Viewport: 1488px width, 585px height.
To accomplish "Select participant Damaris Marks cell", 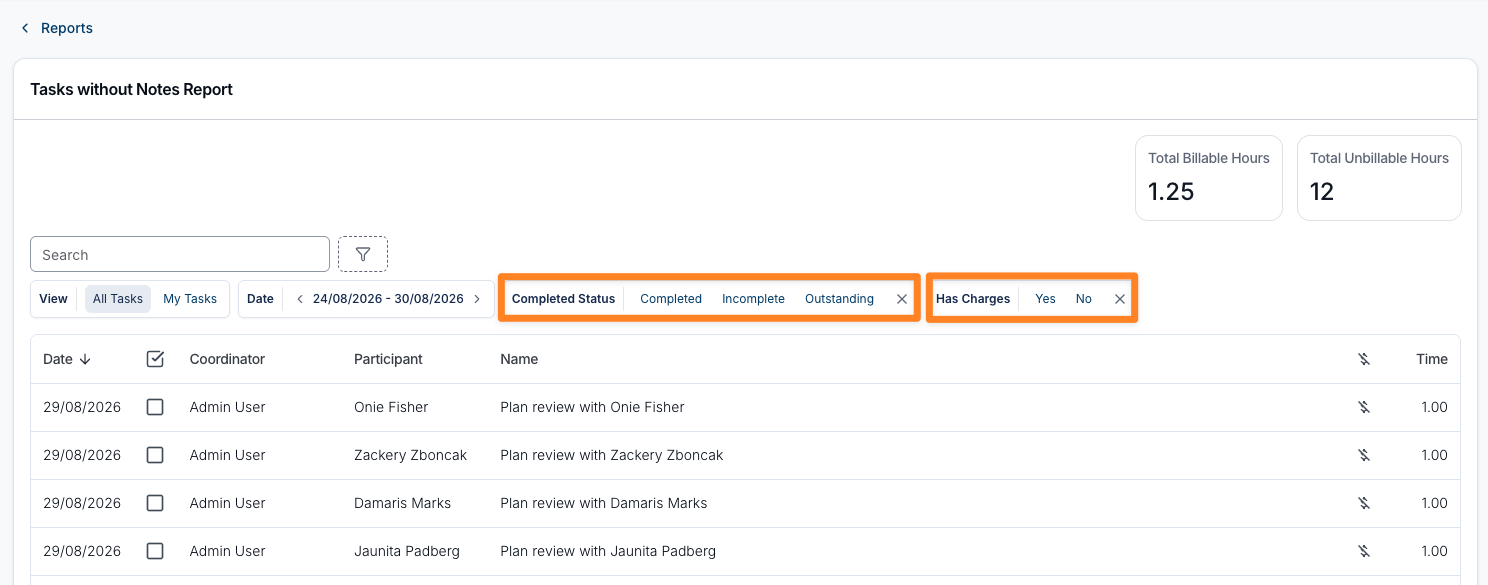I will click(x=402, y=503).
